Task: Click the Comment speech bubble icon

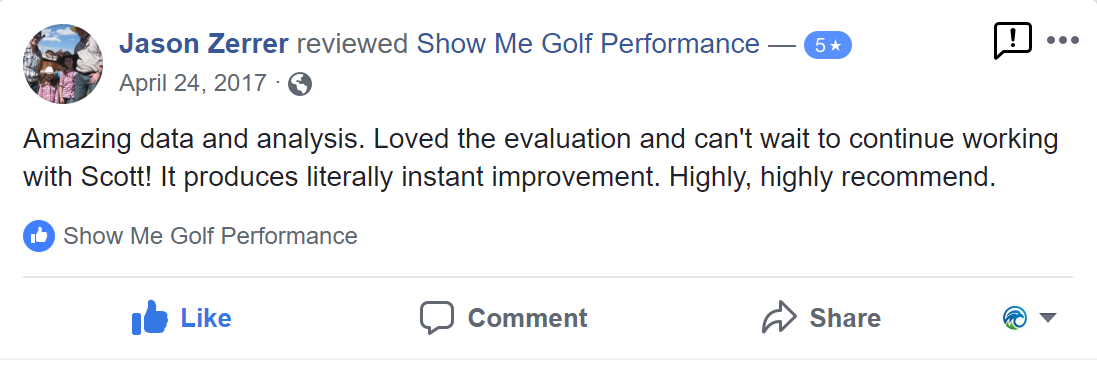Action: coord(437,318)
